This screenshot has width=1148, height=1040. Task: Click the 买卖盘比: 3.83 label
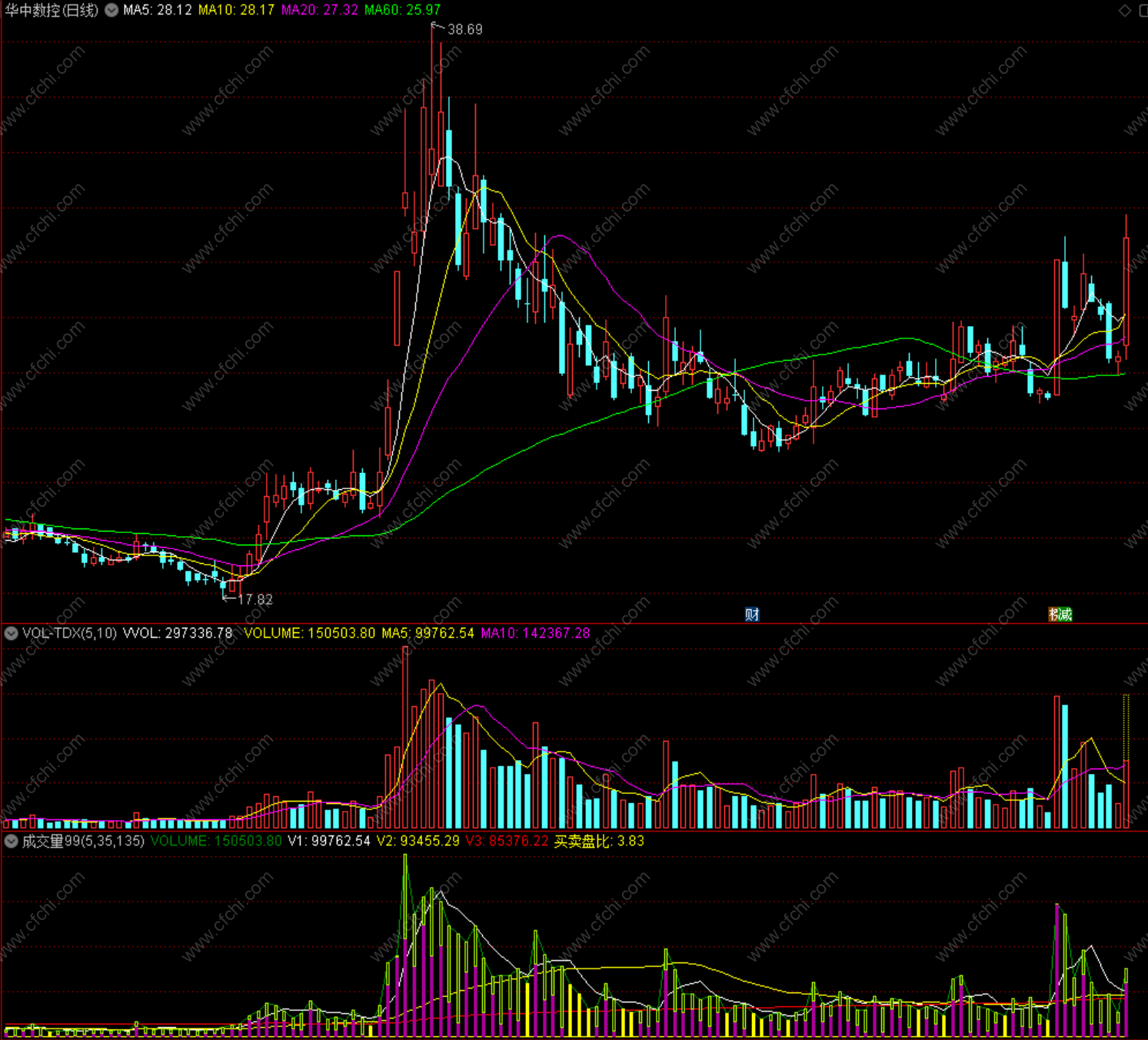pyautogui.click(x=599, y=841)
